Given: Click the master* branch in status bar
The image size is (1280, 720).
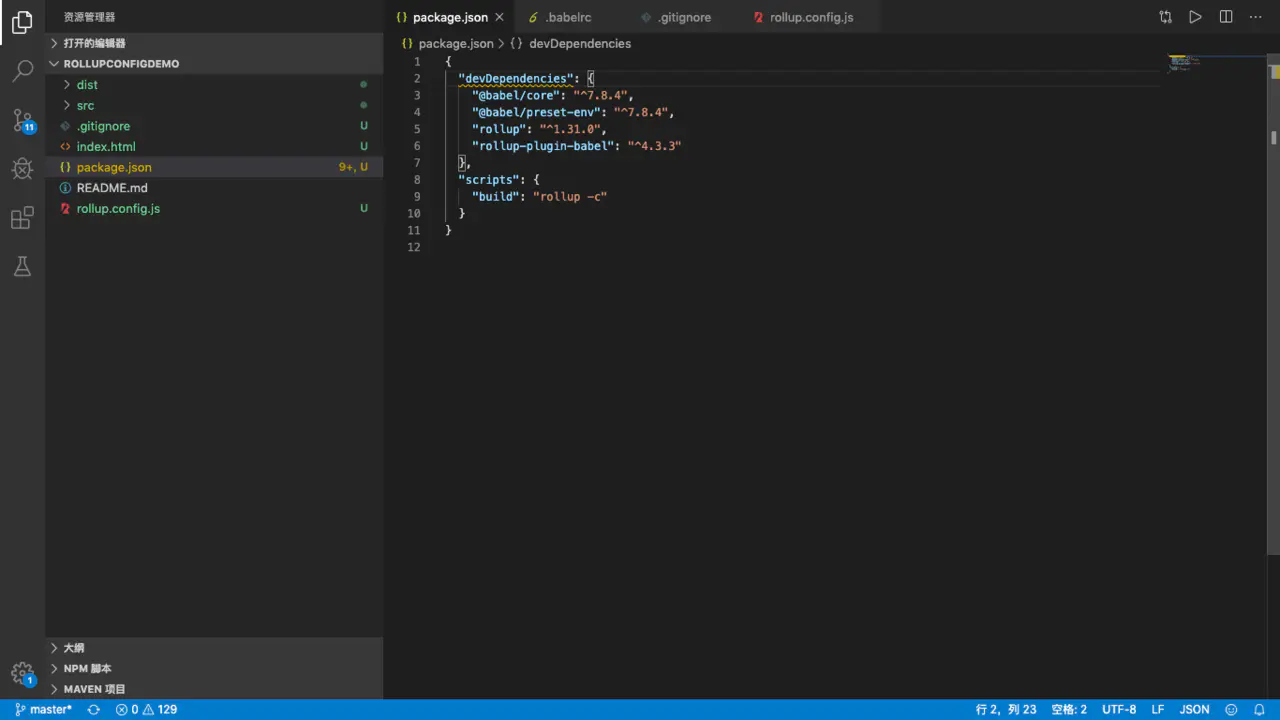Looking at the screenshot, I should tap(43, 709).
